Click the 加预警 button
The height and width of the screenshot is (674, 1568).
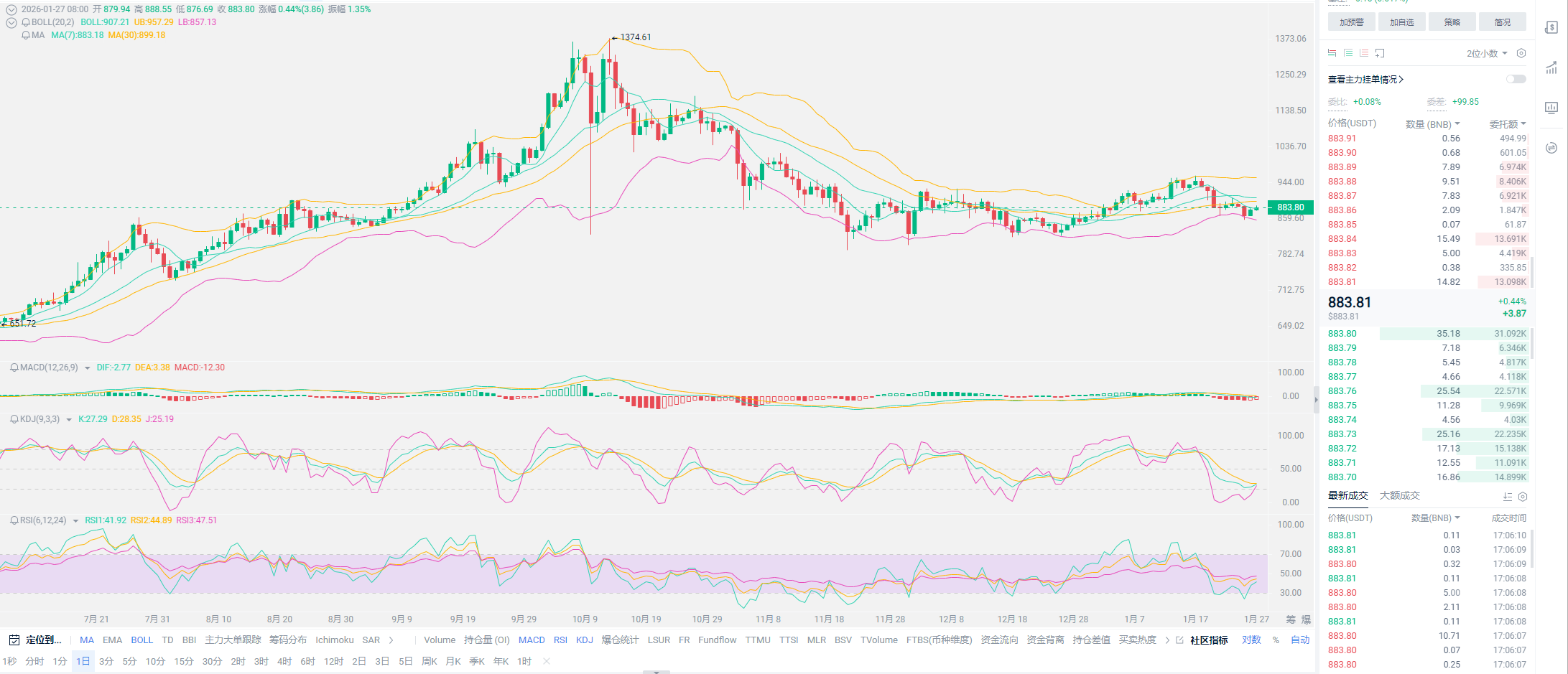[1351, 22]
